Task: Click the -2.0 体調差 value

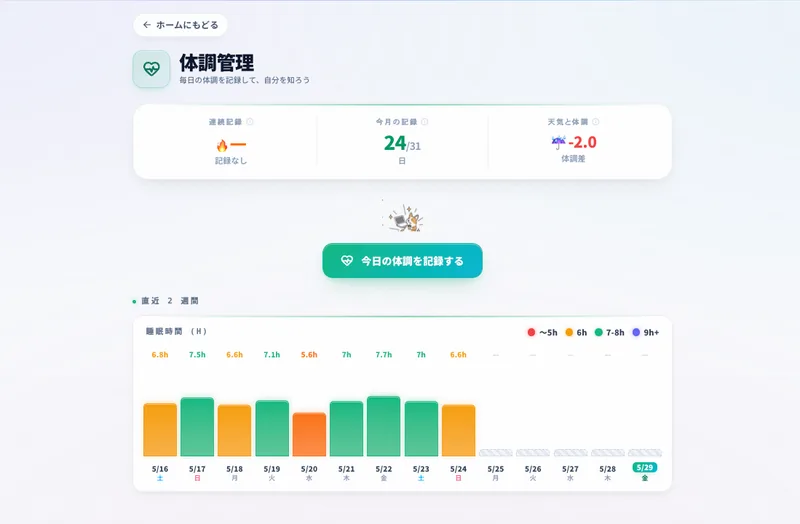Action: [x=582, y=142]
